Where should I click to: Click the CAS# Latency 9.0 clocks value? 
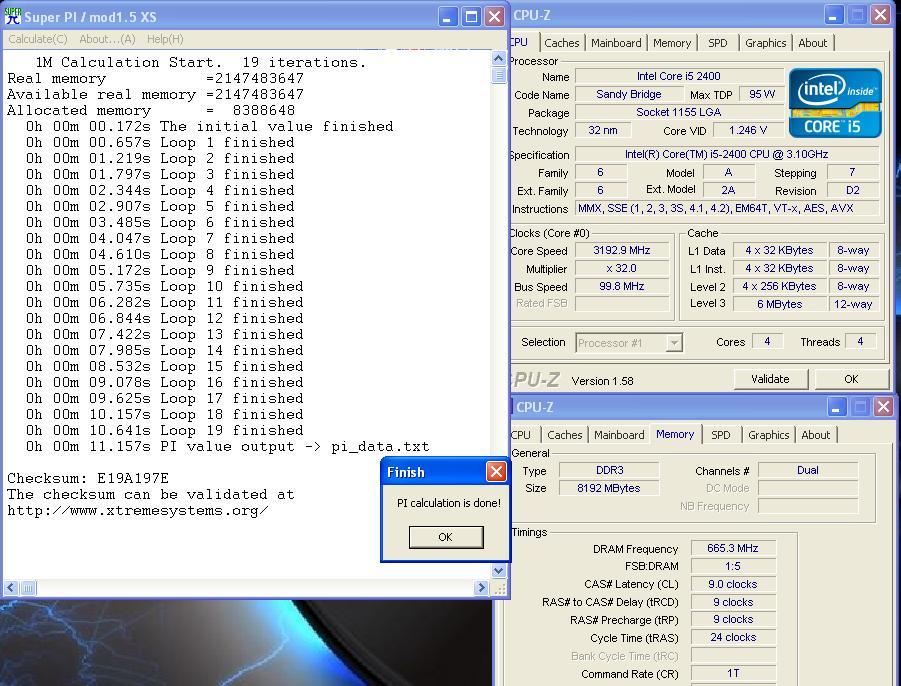pyautogui.click(x=733, y=584)
